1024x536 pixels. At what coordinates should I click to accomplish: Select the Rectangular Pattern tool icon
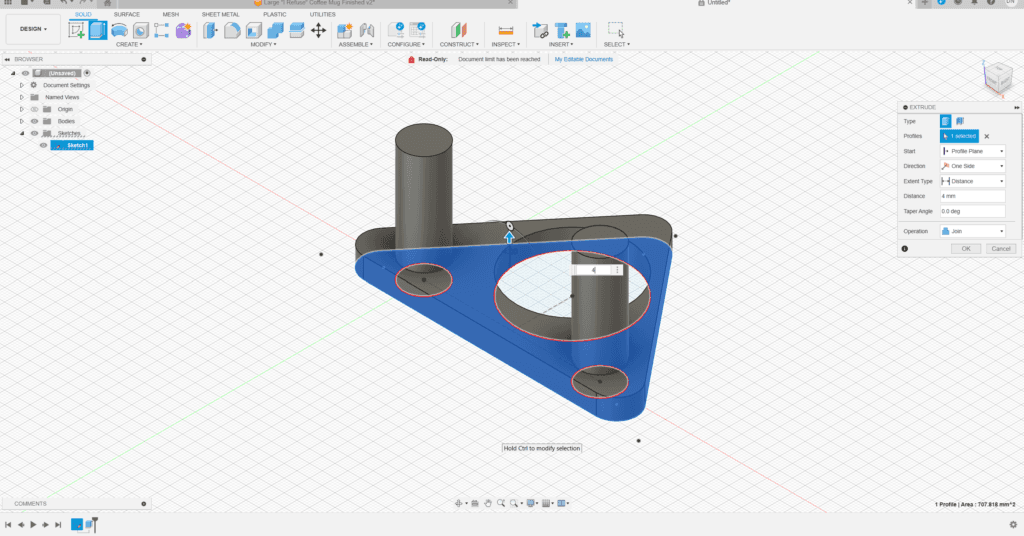pos(161,30)
